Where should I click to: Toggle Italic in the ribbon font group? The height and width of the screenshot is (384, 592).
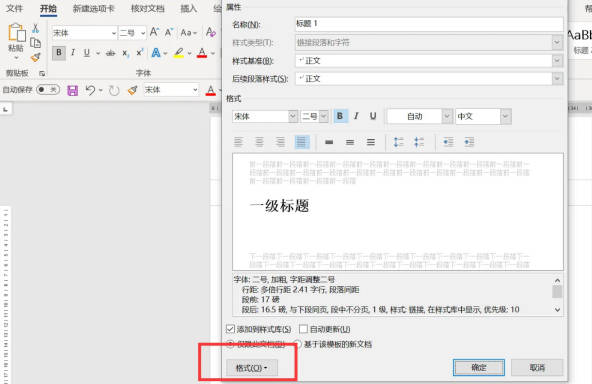[73, 52]
